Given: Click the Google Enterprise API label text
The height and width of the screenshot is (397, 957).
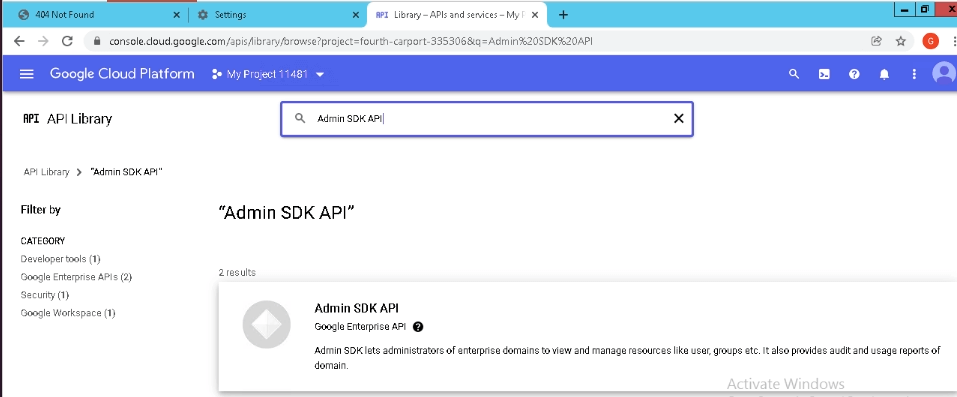Looking at the screenshot, I should click(x=360, y=327).
